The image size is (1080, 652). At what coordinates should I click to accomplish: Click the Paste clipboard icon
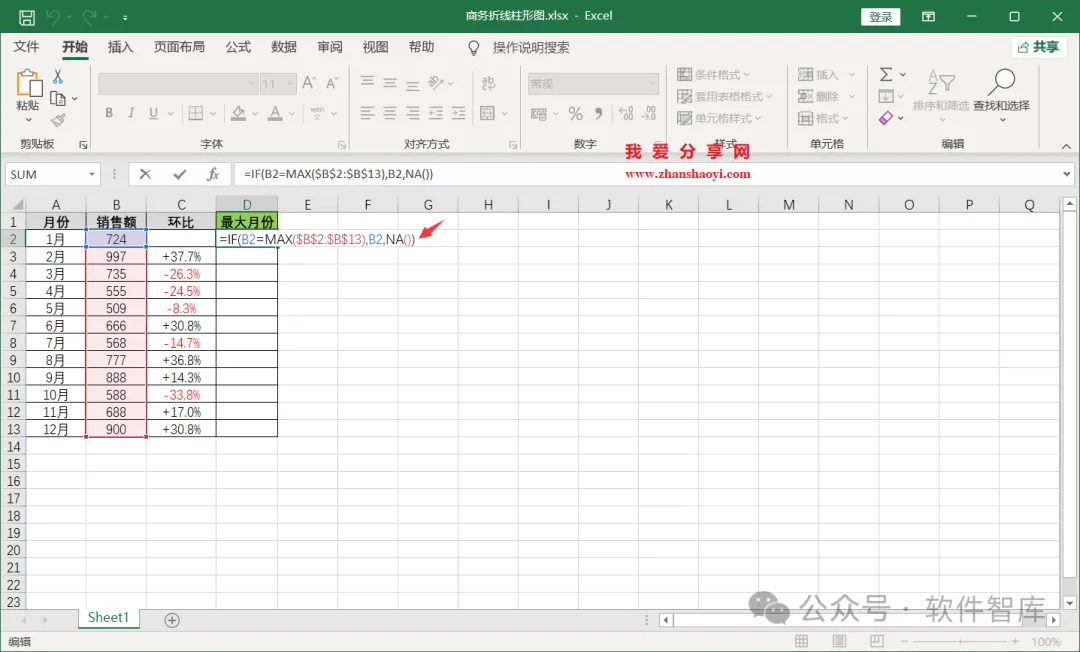[x=28, y=84]
